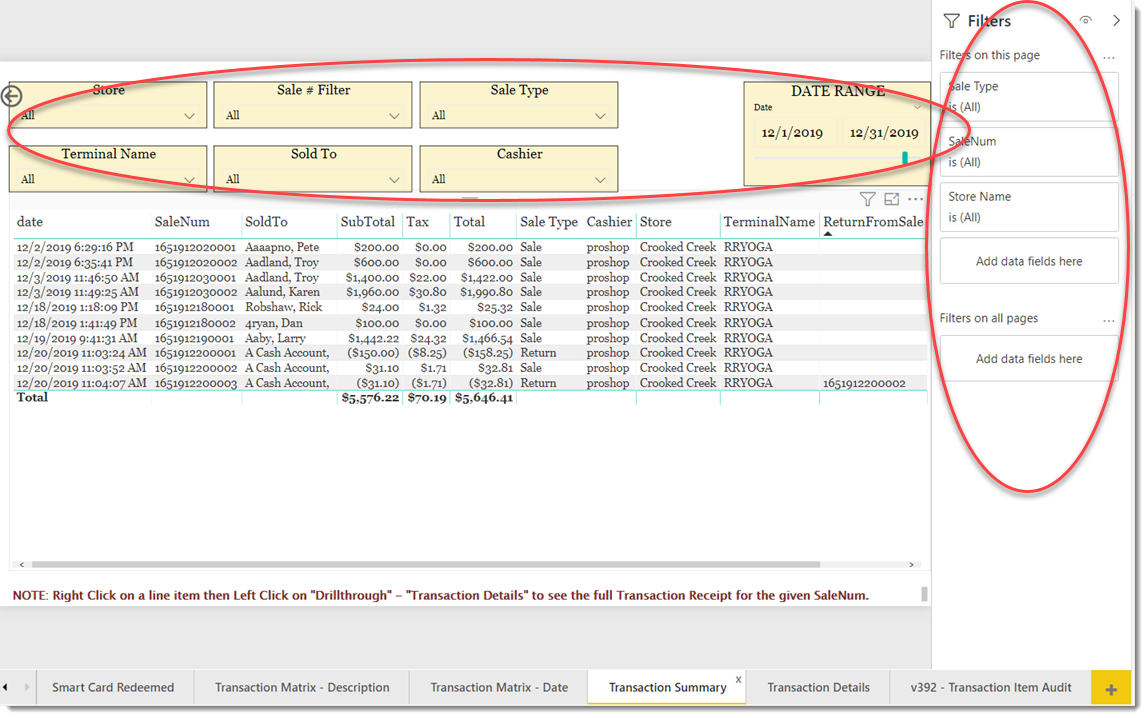Open the table's filter funnel icon

click(868, 199)
